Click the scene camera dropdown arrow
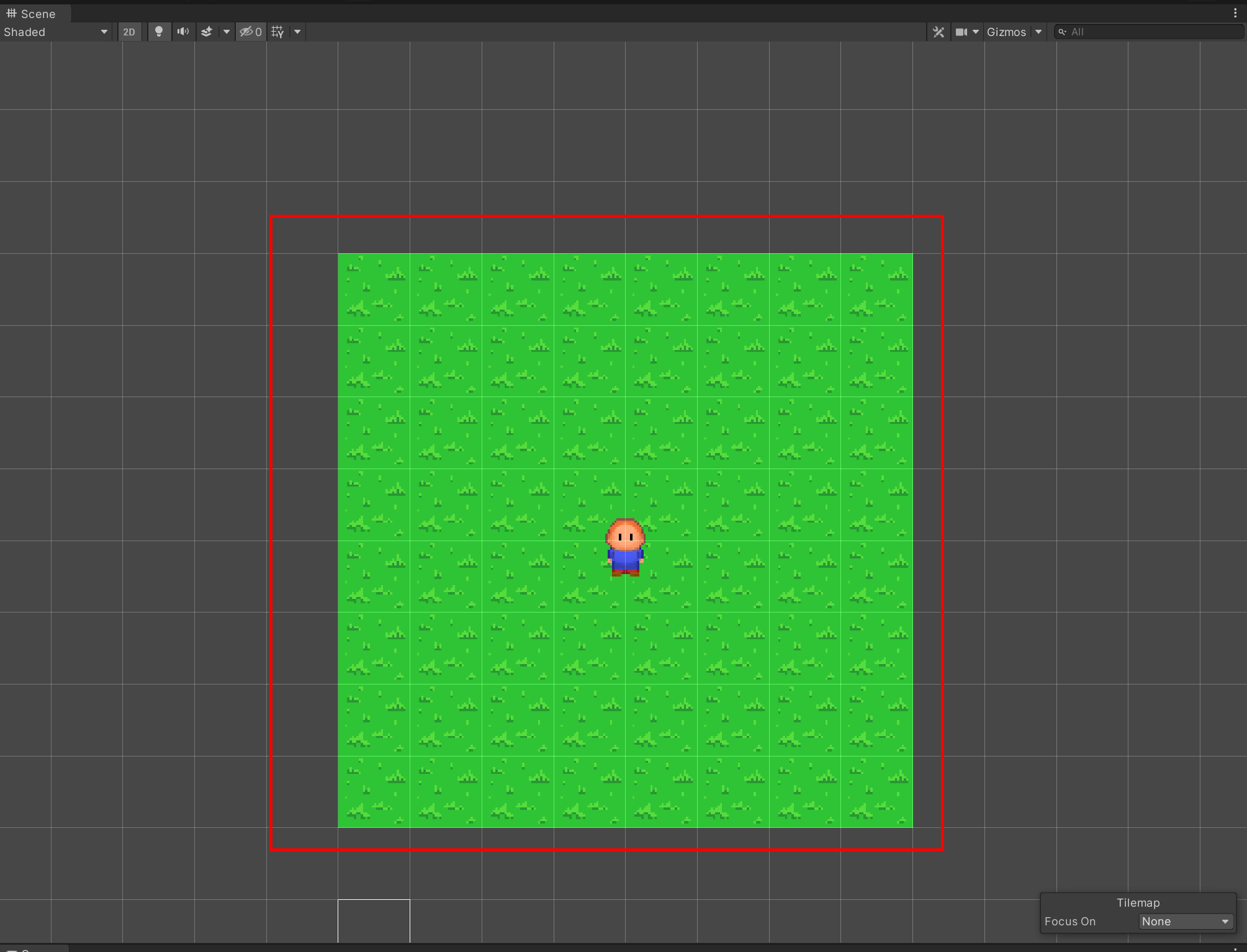 click(976, 32)
